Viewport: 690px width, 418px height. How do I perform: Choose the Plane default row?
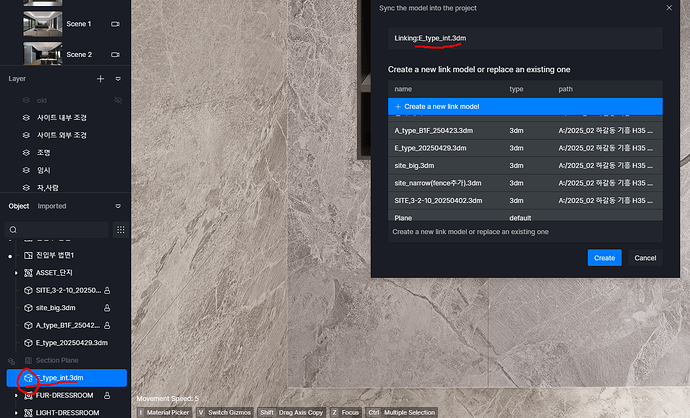(525, 216)
